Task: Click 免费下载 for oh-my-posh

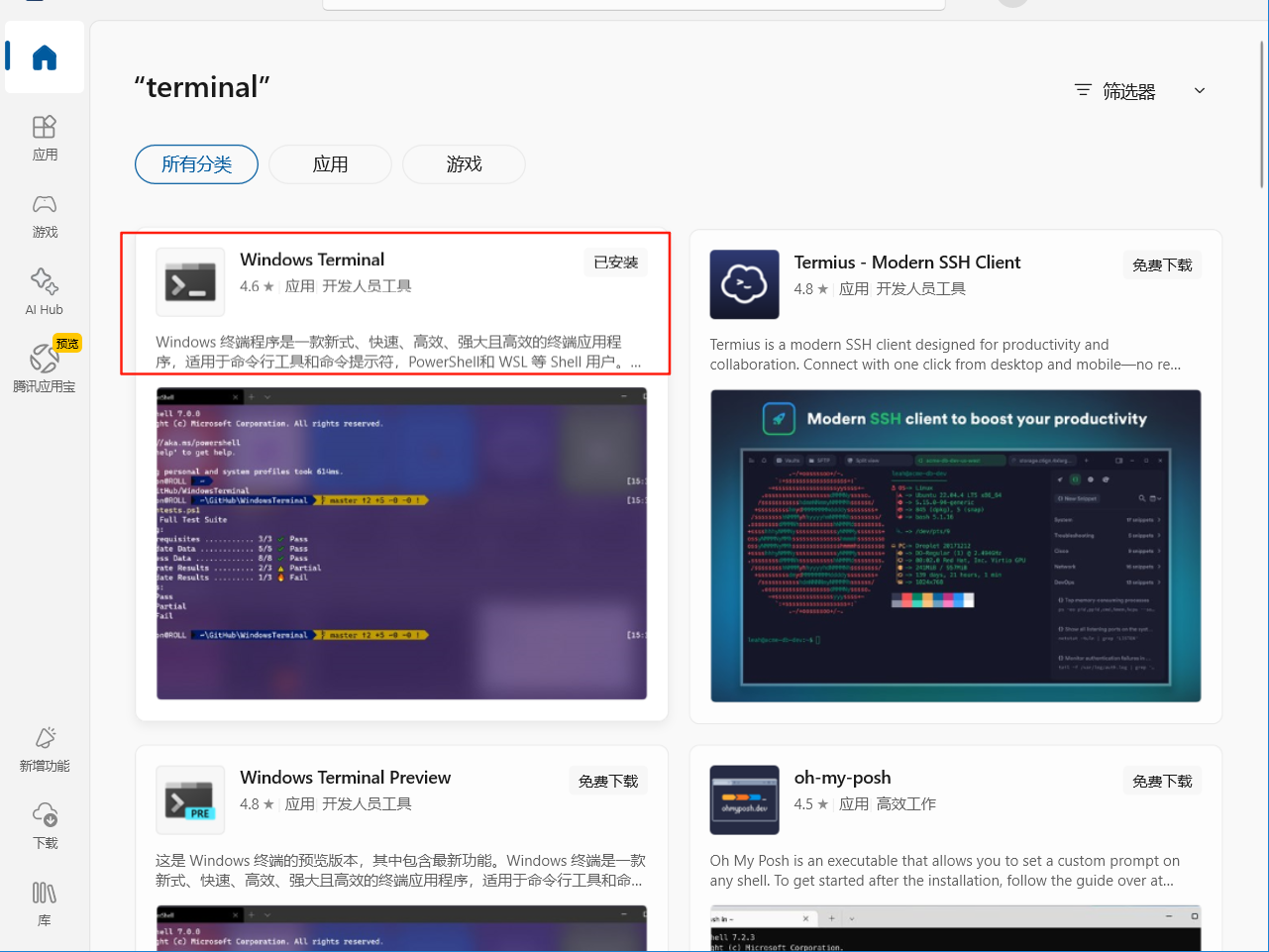Action: 1162,782
